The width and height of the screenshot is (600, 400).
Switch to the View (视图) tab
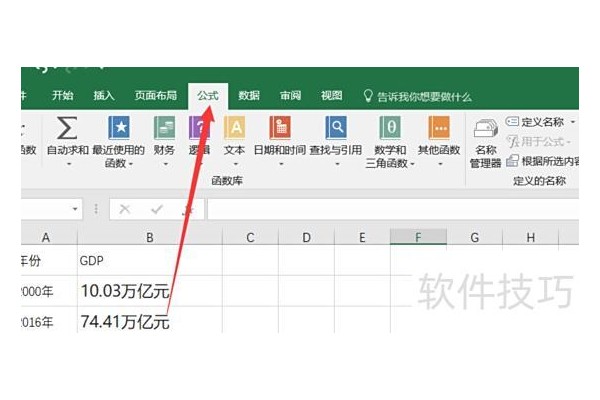click(x=332, y=95)
